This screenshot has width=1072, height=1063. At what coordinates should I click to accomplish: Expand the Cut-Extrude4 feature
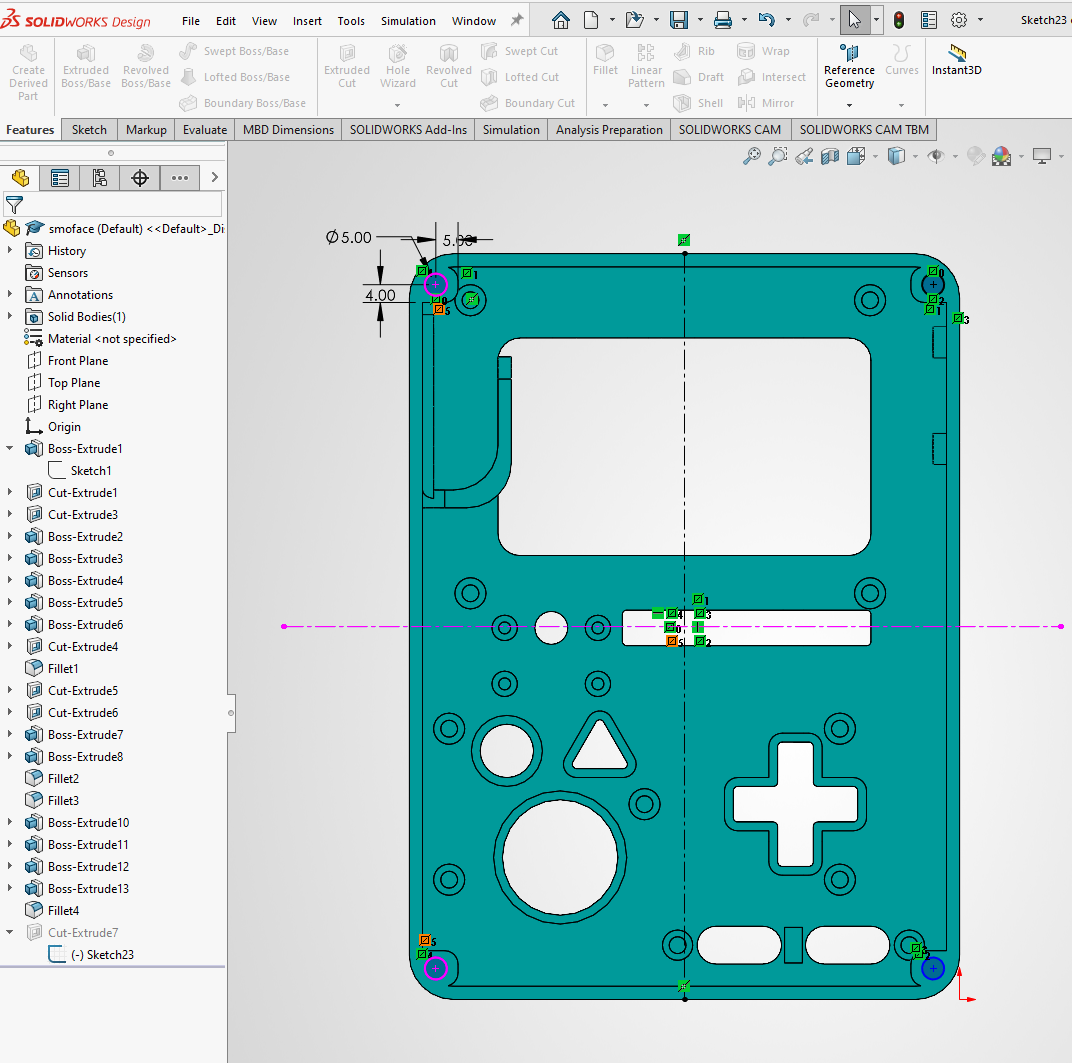tap(10, 647)
